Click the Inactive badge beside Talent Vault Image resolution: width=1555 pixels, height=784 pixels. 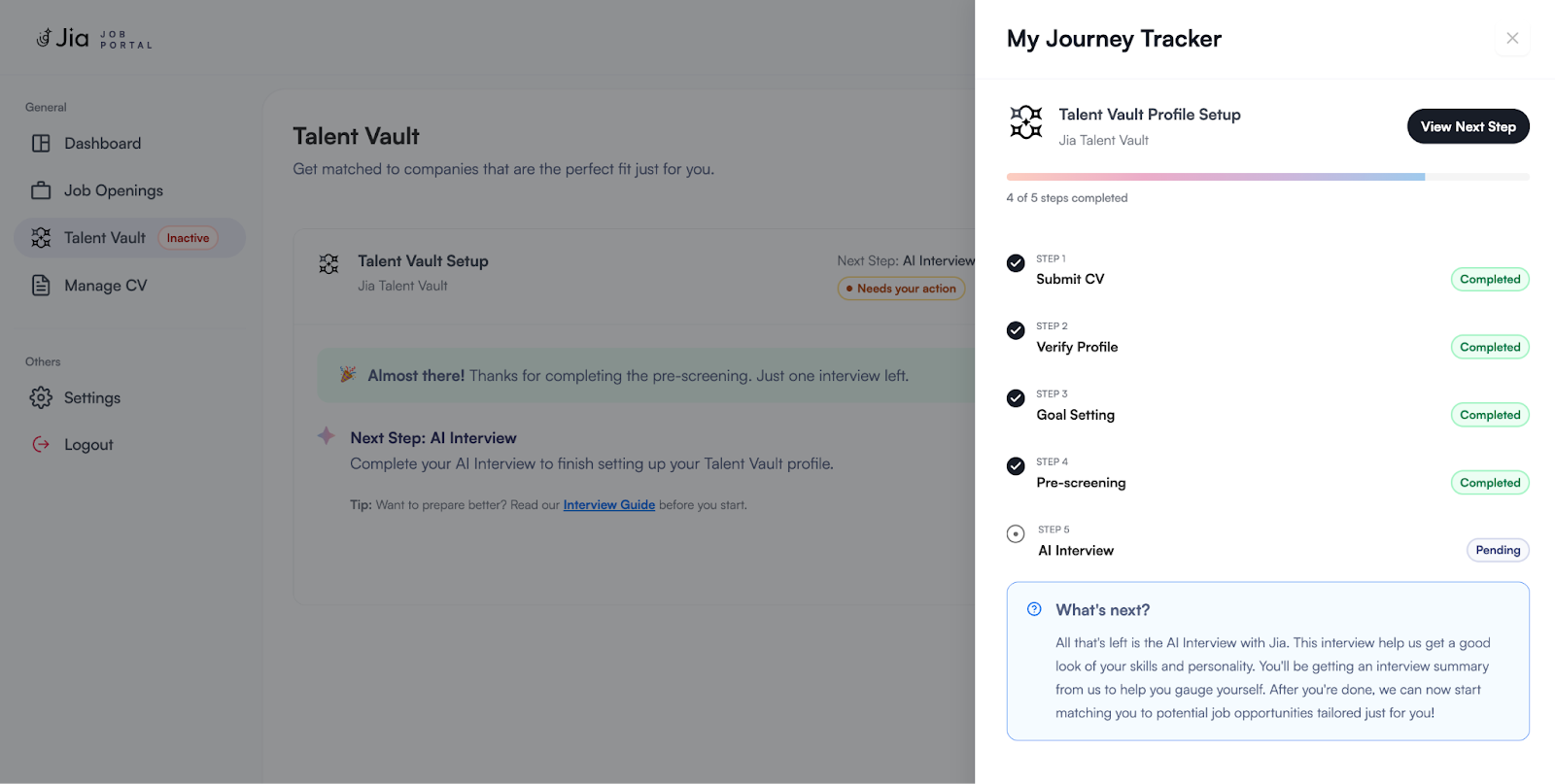pos(188,238)
